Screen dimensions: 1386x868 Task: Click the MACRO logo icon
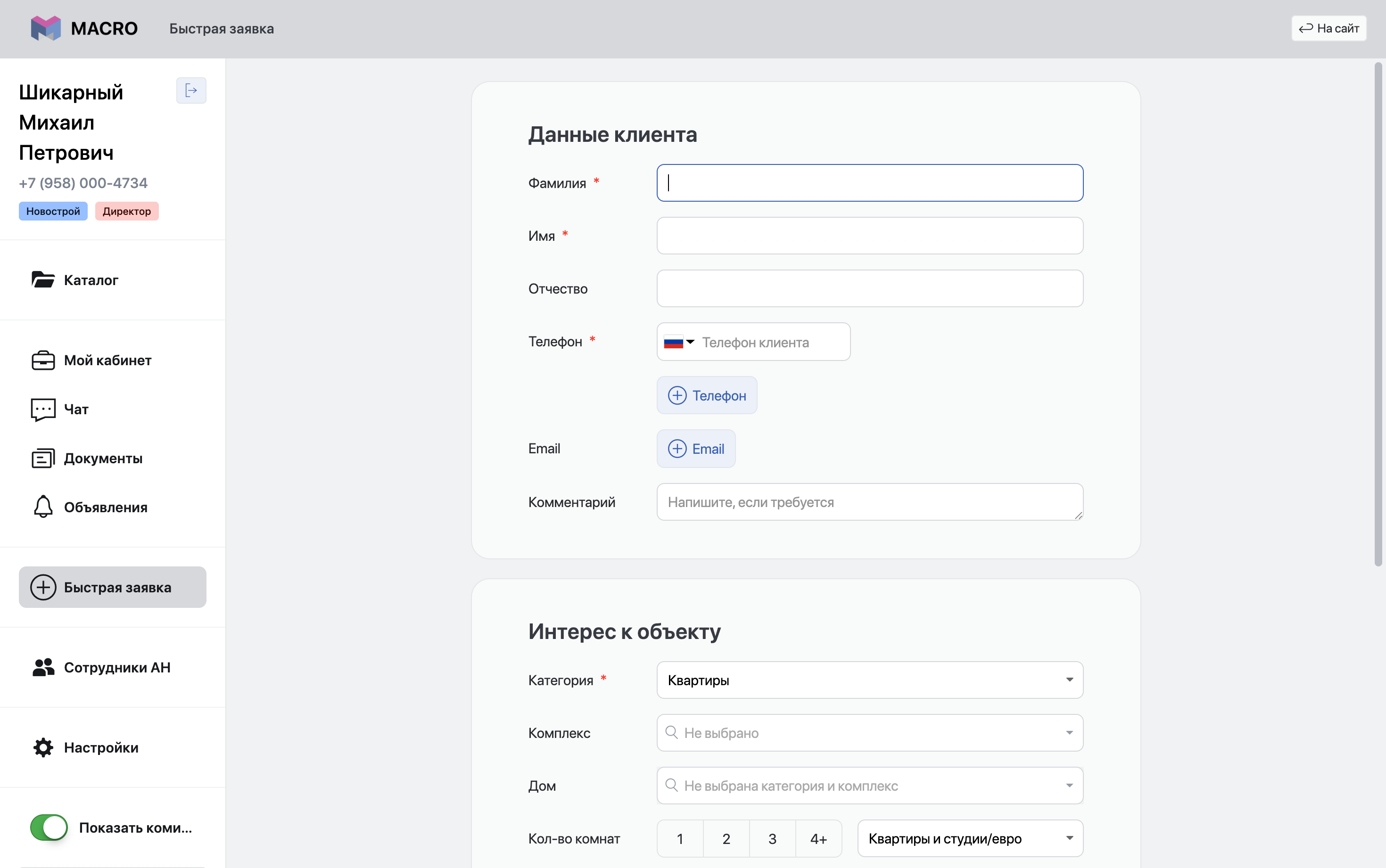point(46,28)
